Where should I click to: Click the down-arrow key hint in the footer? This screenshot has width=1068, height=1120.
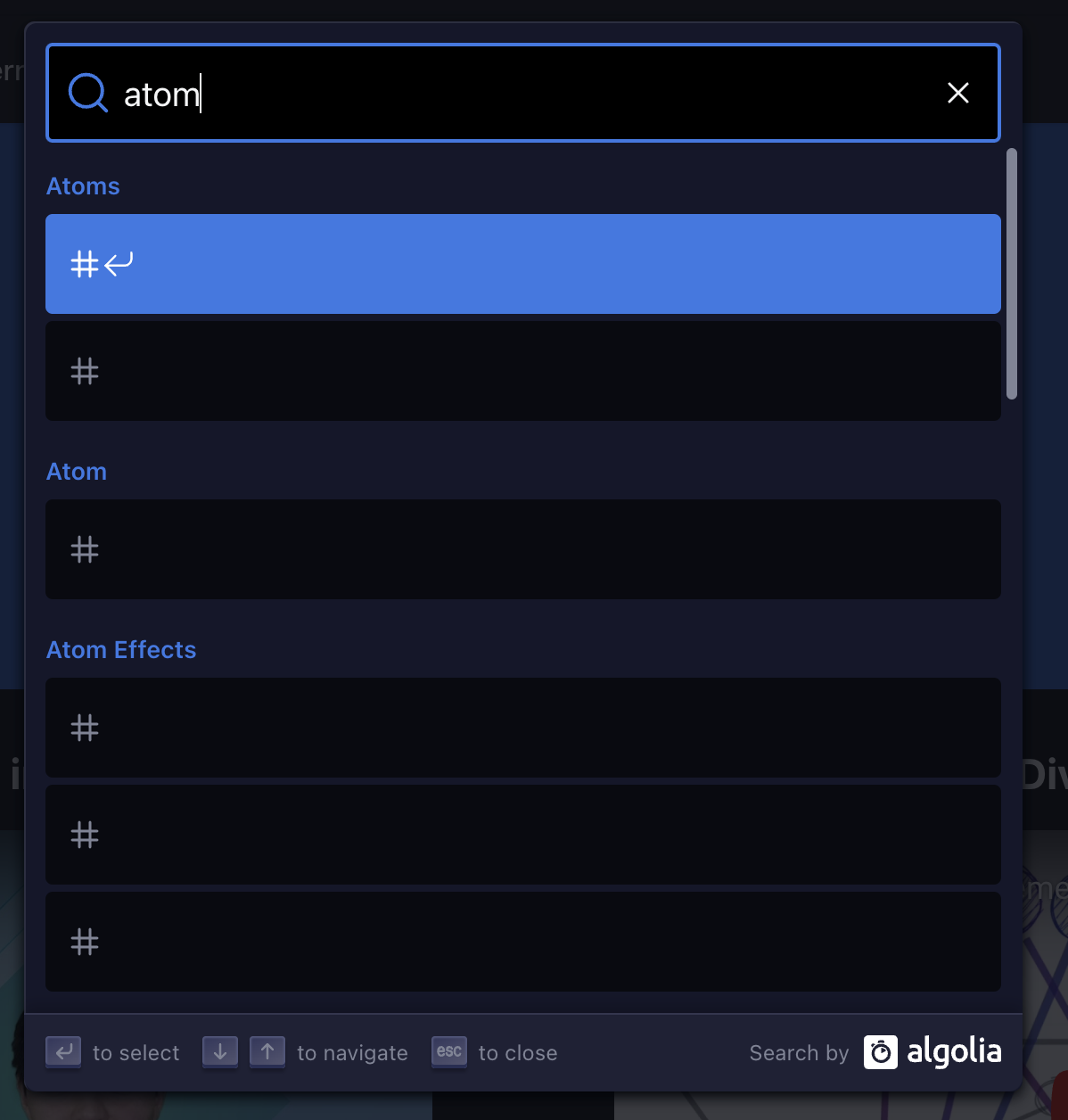point(219,1052)
